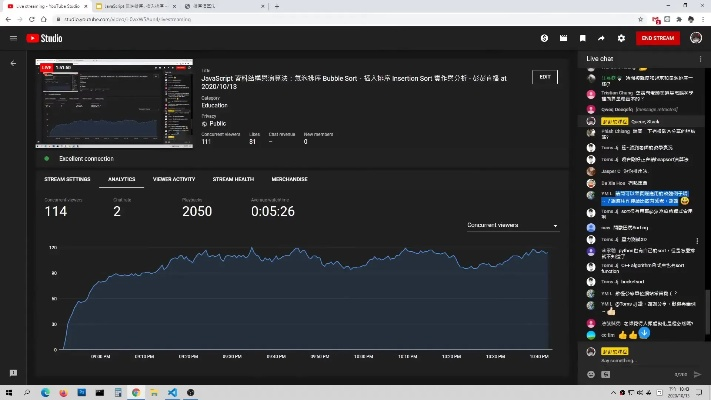Open stream settings gear icon
This screenshot has height=400, width=711.
(x=621, y=38)
